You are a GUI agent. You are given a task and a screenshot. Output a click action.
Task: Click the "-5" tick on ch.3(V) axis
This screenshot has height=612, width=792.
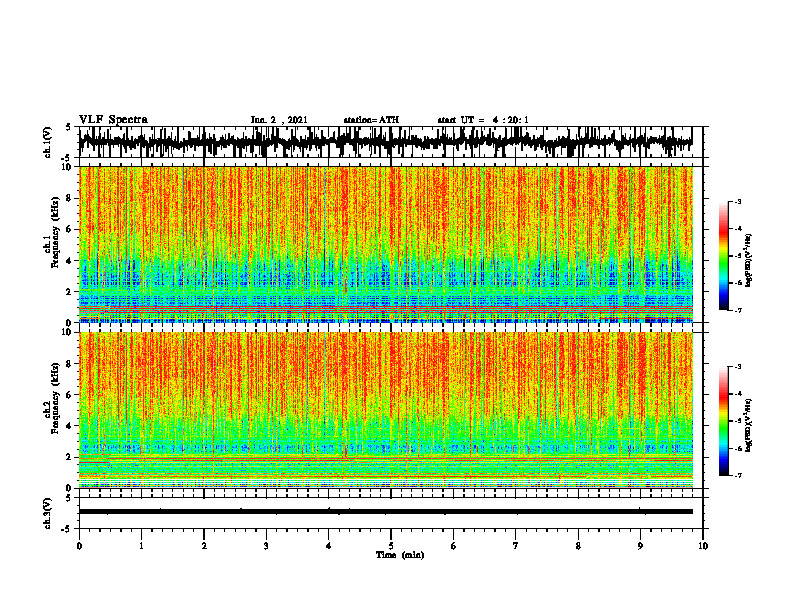pyautogui.click(x=67, y=529)
